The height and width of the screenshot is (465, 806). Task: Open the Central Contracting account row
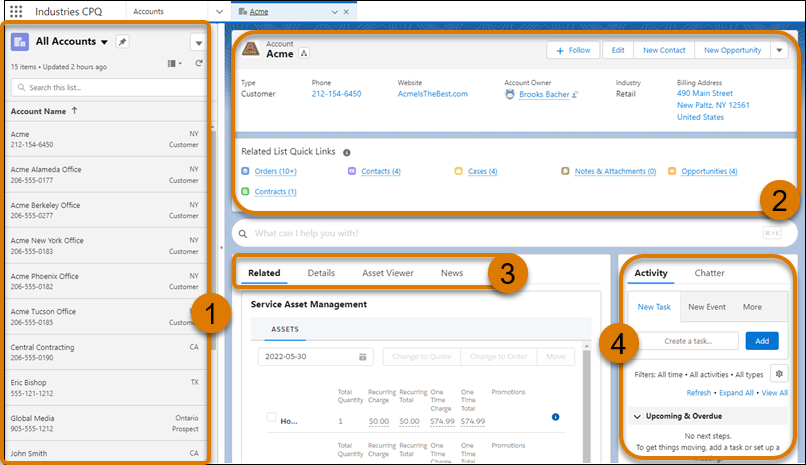point(104,352)
